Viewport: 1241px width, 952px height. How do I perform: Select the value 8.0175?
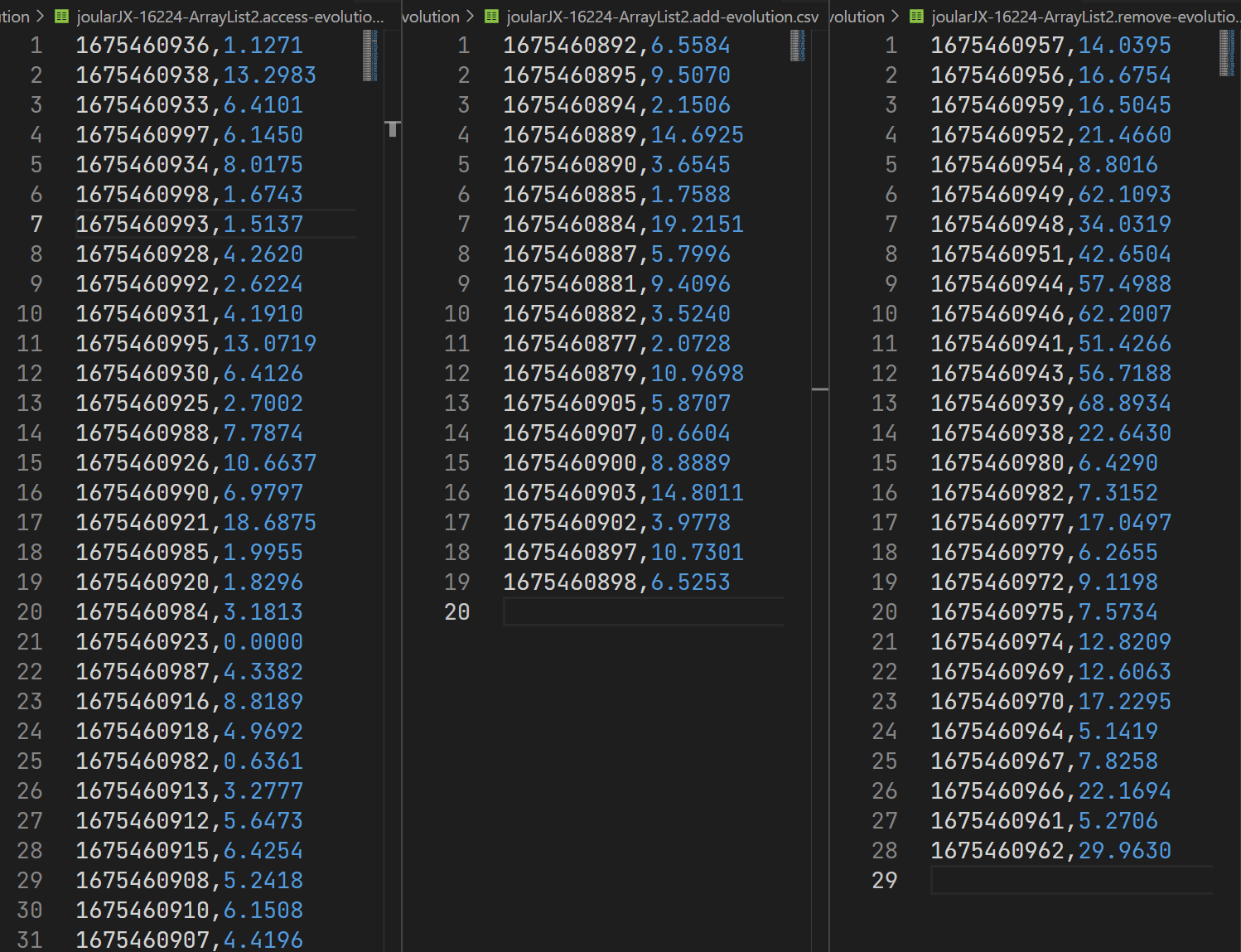[263, 165]
